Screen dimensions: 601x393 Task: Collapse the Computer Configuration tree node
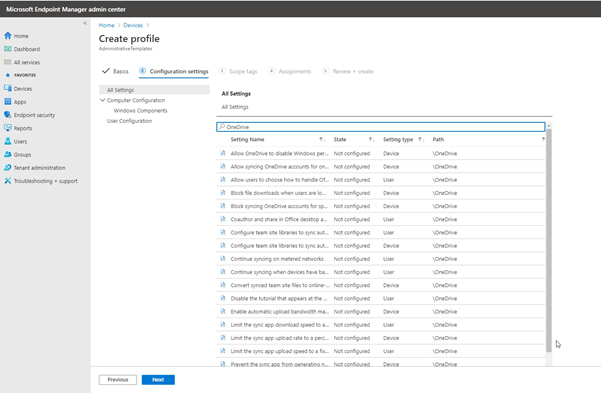pyautogui.click(x=102, y=100)
